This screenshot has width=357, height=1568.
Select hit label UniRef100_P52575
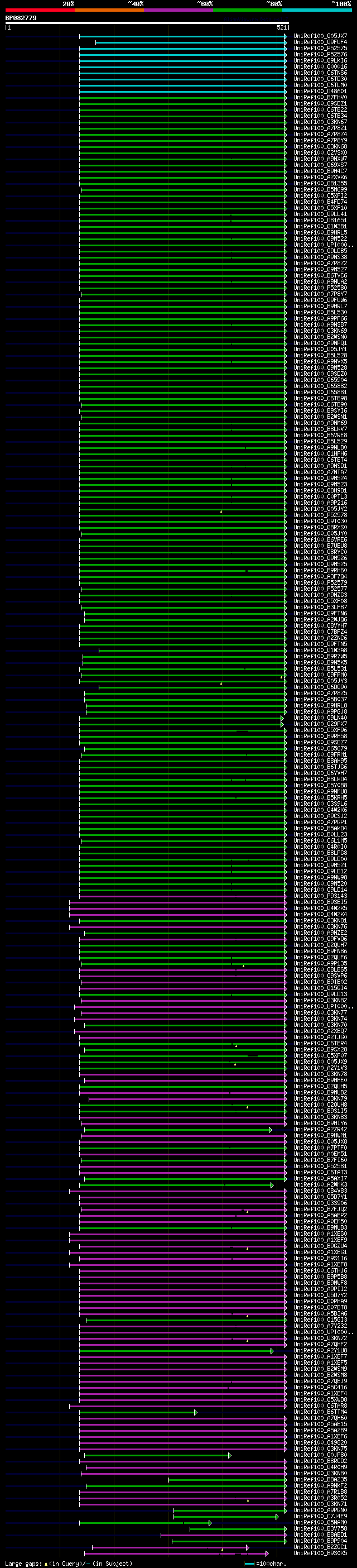321,49
